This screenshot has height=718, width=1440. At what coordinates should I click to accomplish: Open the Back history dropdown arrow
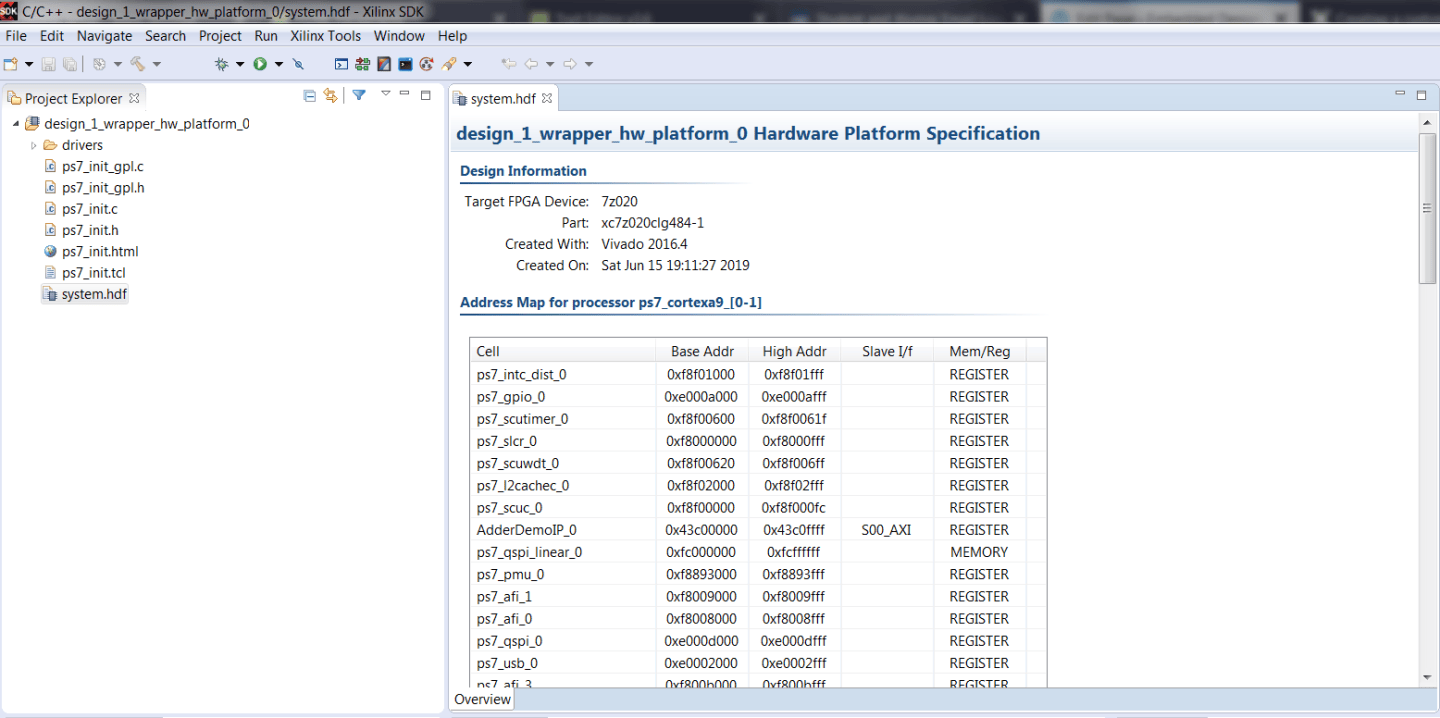tap(550, 64)
